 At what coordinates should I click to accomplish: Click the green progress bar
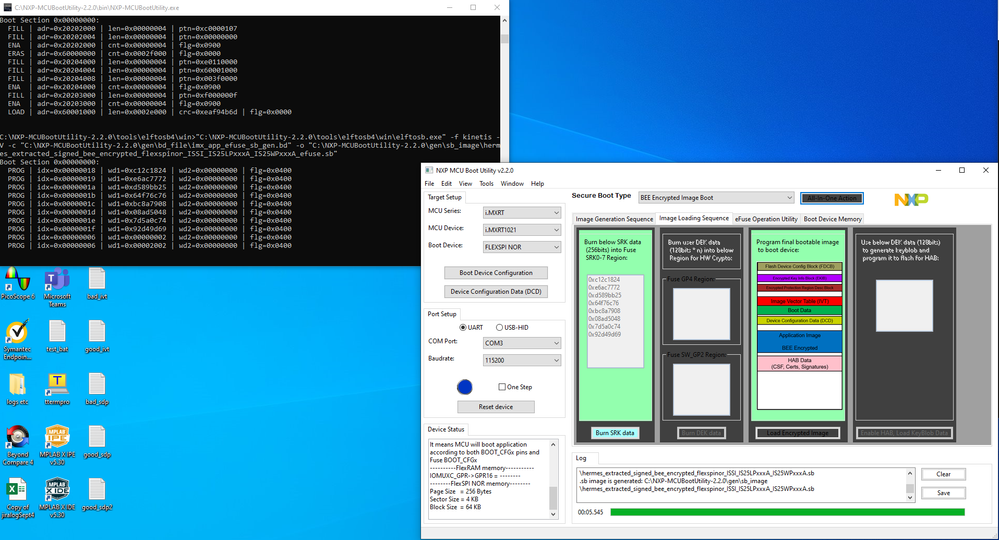(787, 512)
